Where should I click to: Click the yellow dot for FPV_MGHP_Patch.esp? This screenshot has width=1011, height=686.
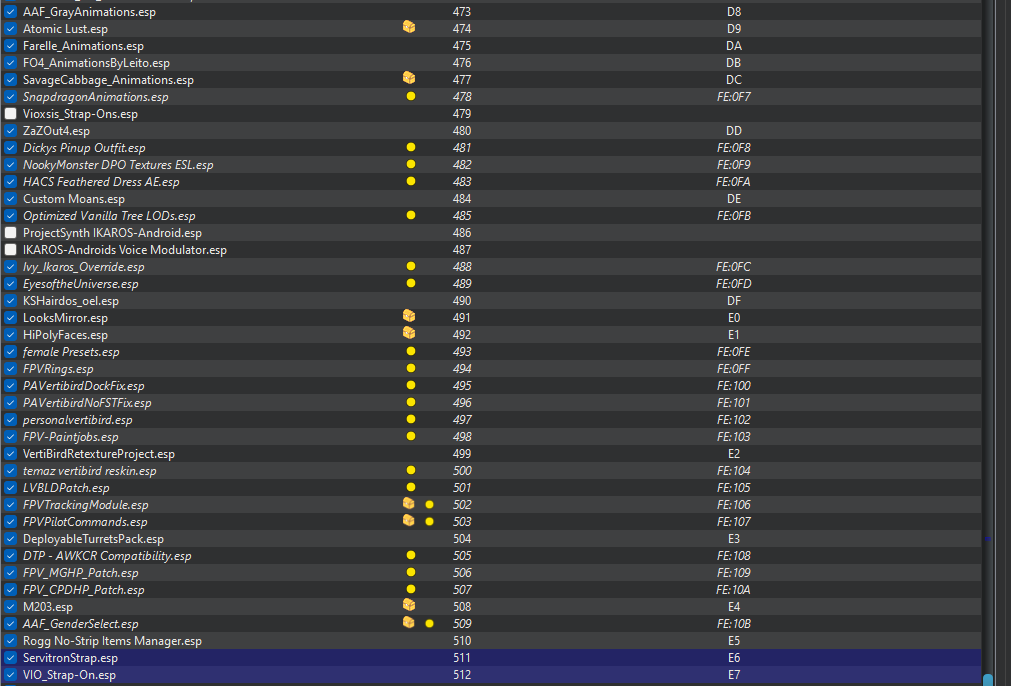[411, 573]
